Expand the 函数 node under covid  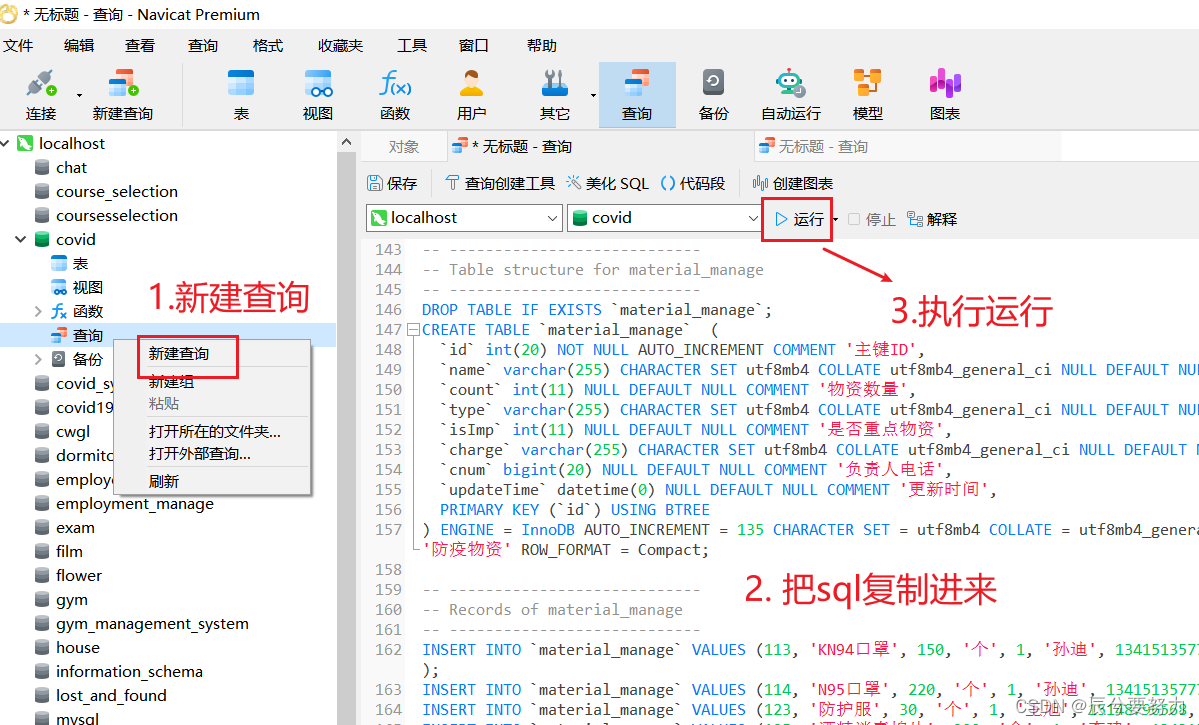coord(37,311)
